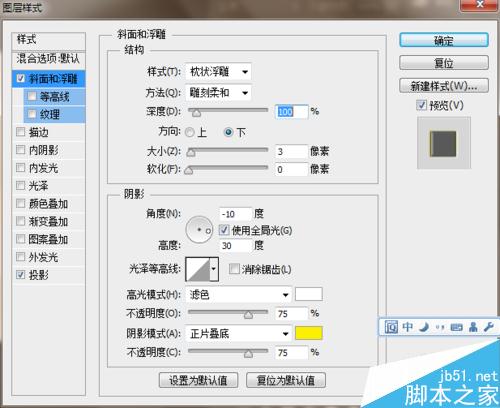This screenshot has height=408, width=500.
Task: Toggle the 预览(V) checkbox
Action: (421, 105)
